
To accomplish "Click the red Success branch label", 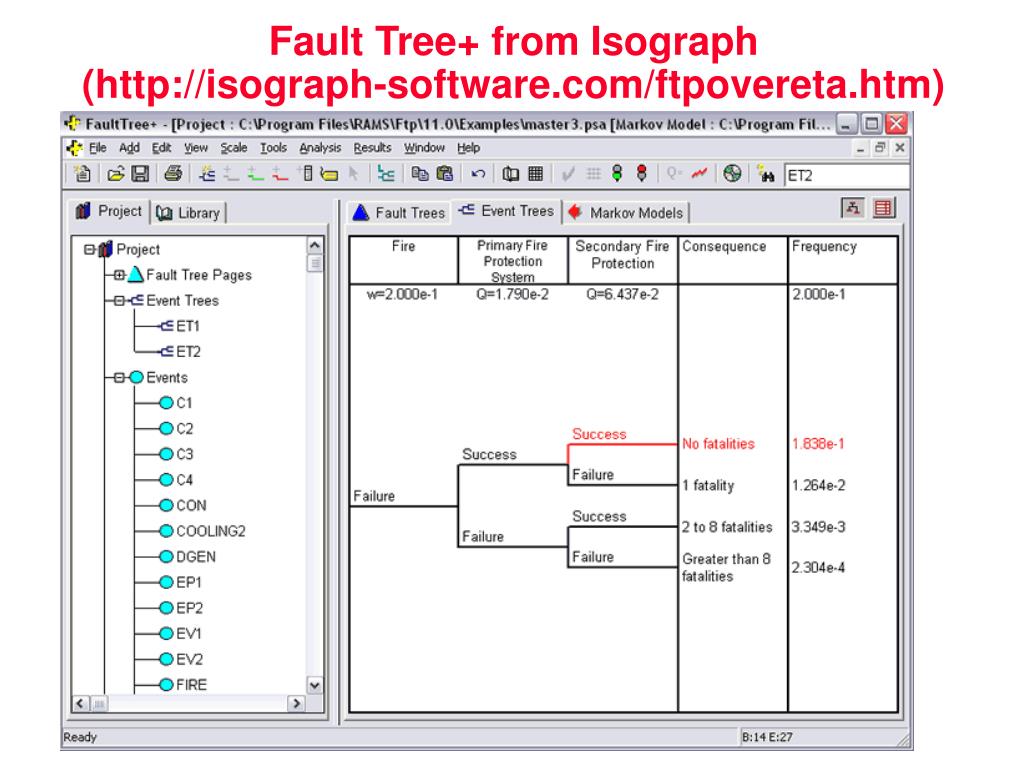I will [x=599, y=434].
